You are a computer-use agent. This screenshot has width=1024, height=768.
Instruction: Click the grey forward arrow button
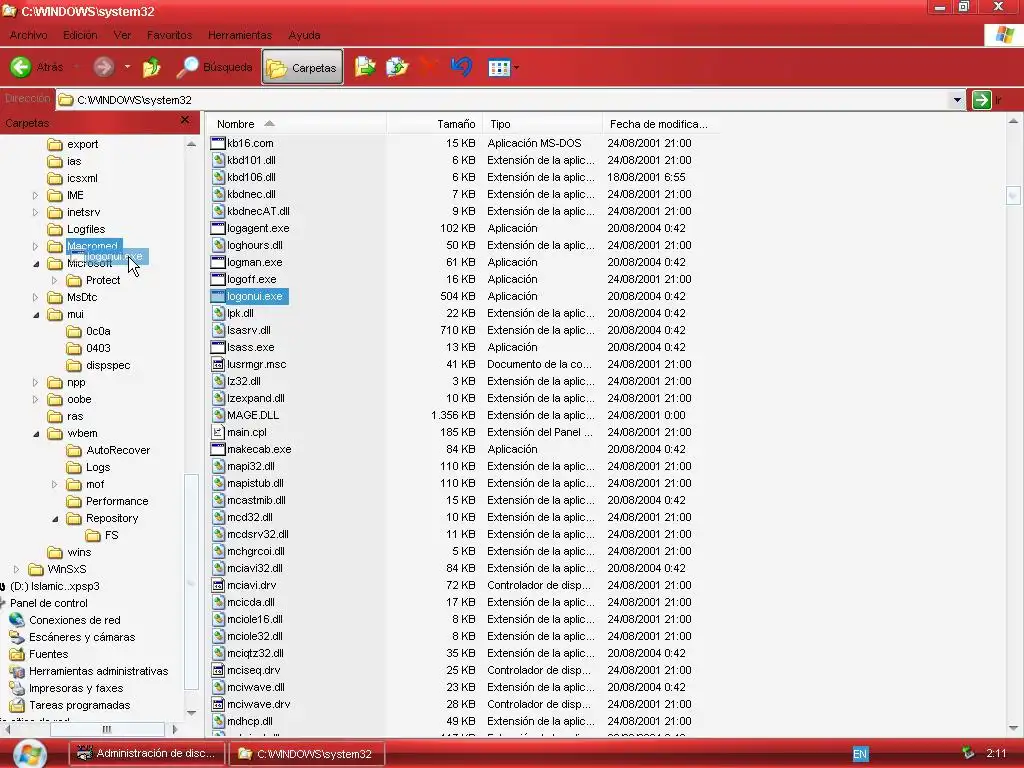pos(104,67)
